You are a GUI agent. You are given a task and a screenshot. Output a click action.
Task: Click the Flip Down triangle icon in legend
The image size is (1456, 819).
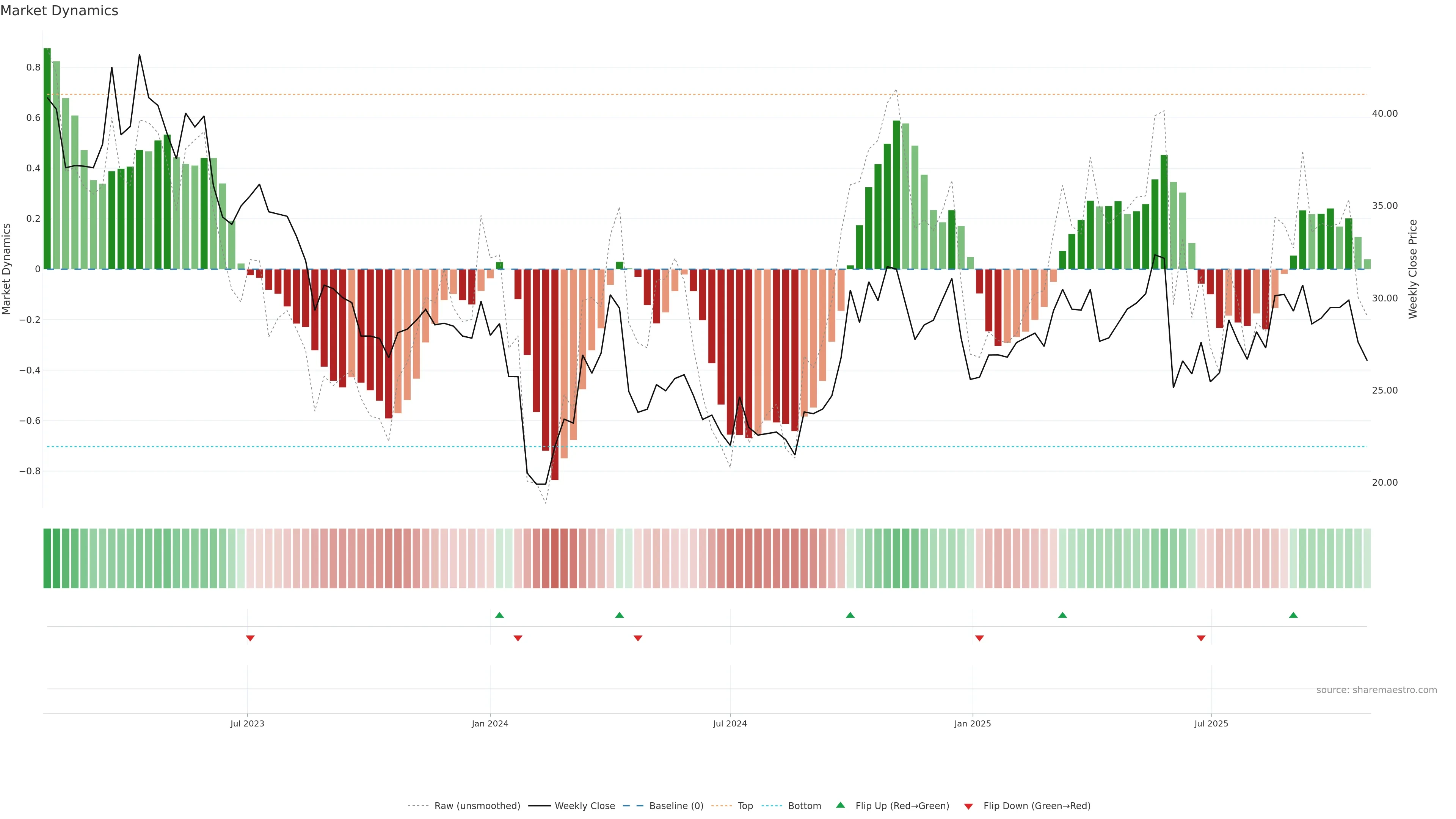tap(968, 806)
